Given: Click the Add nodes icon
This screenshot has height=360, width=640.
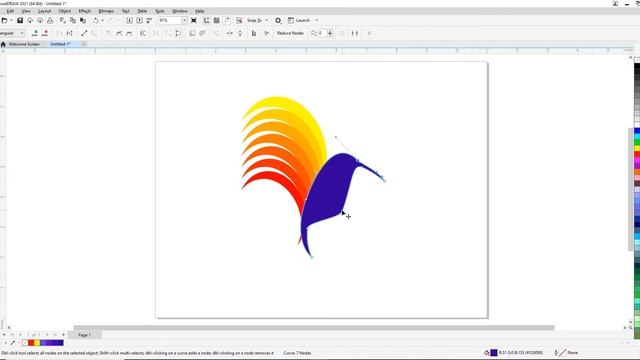Looking at the screenshot, I should 35,33.
